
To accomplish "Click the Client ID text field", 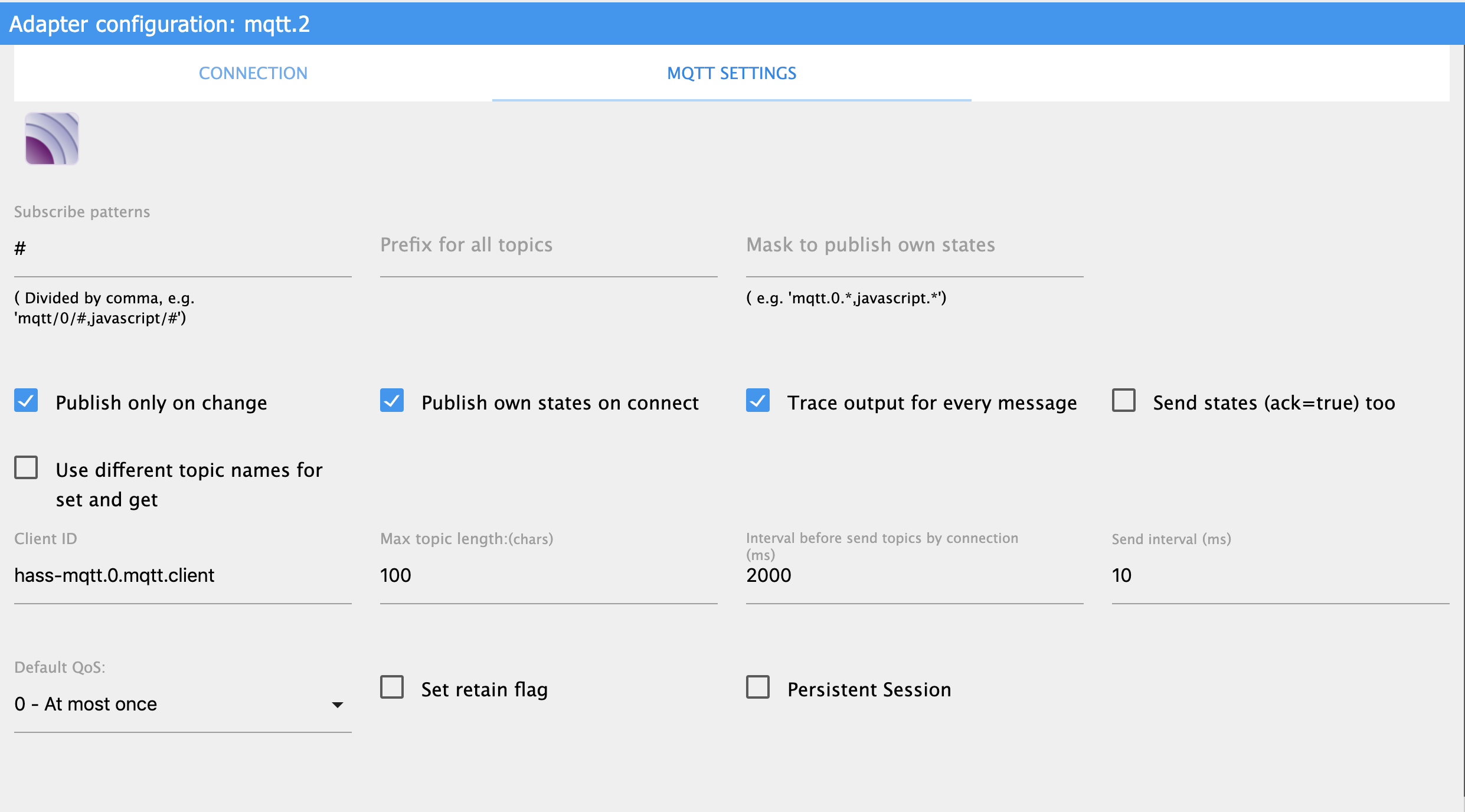I will click(x=182, y=575).
